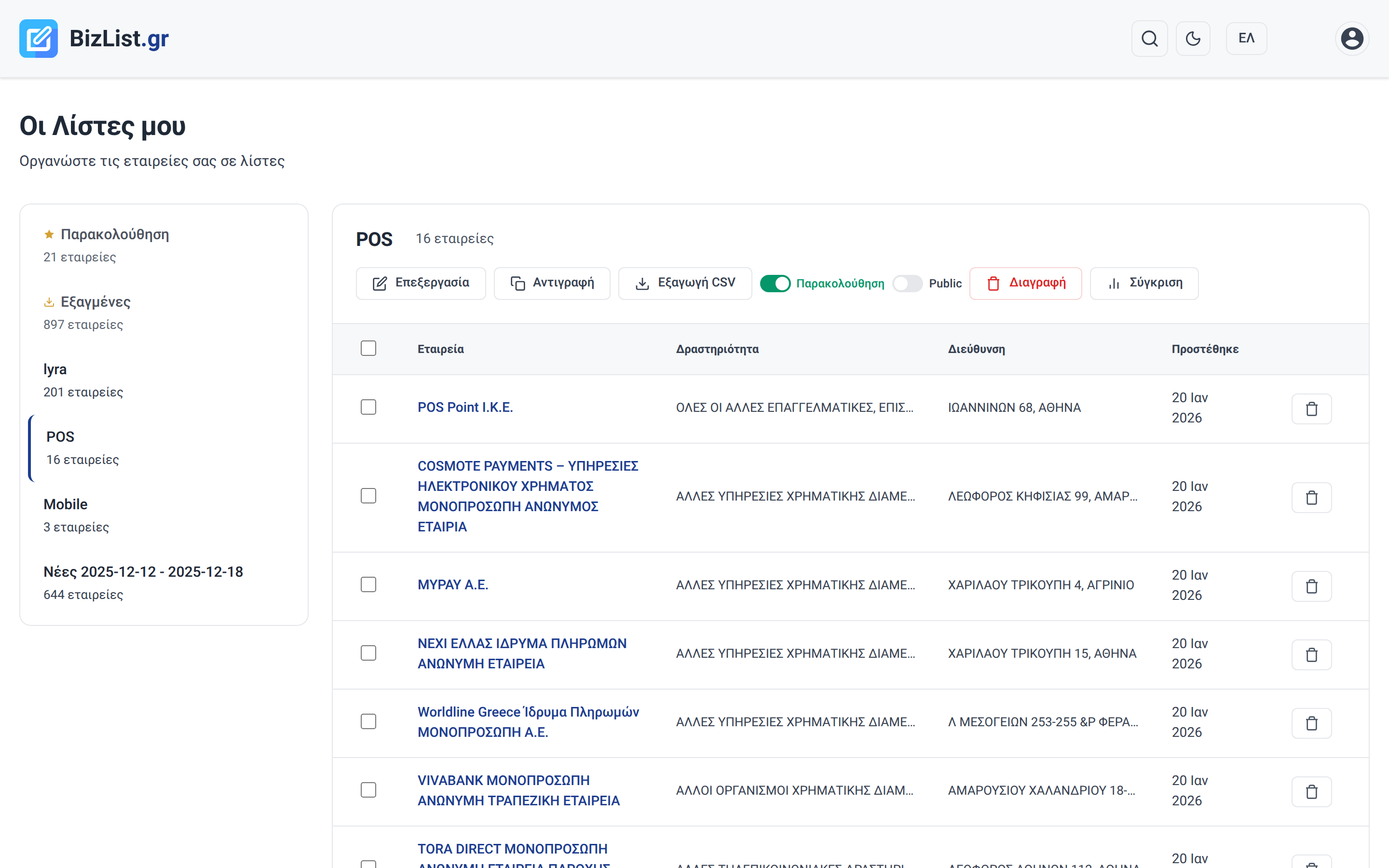Click VIVABANK activity text ΑΛΛΟΙ ΟΡΓΑΝΙΣΜΟΙ ΧΡΗΜΑΤΙΚΗΣ
The image size is (1389, 868).
[794, 790]
